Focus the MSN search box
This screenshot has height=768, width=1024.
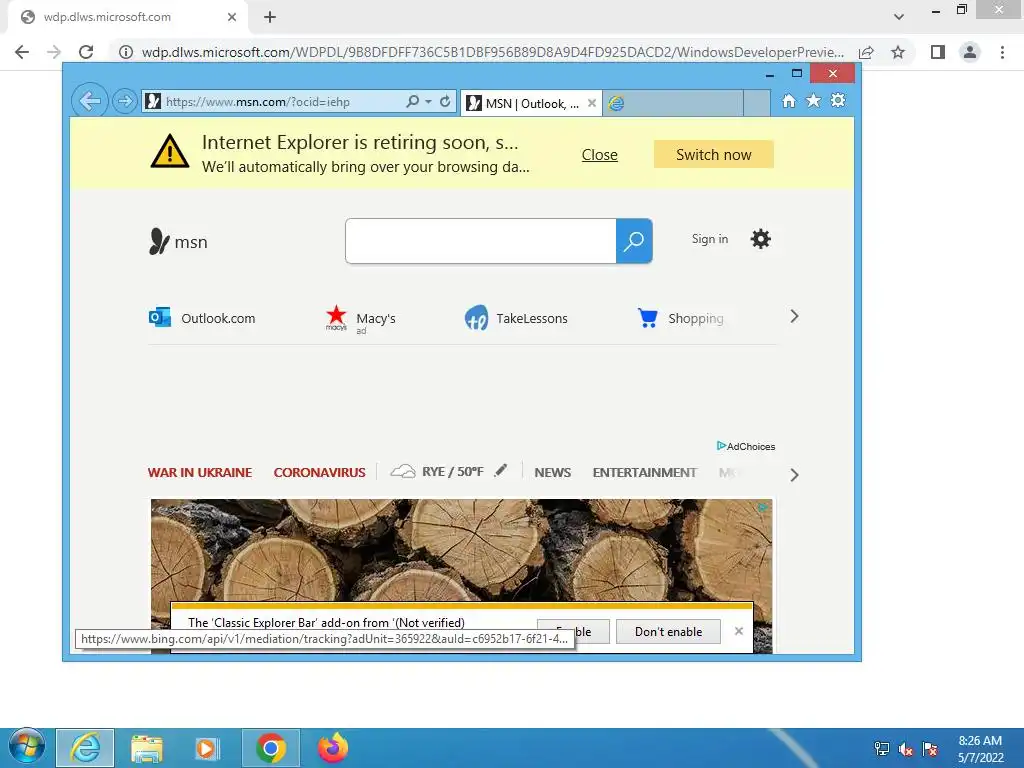[x=481, y=241]
